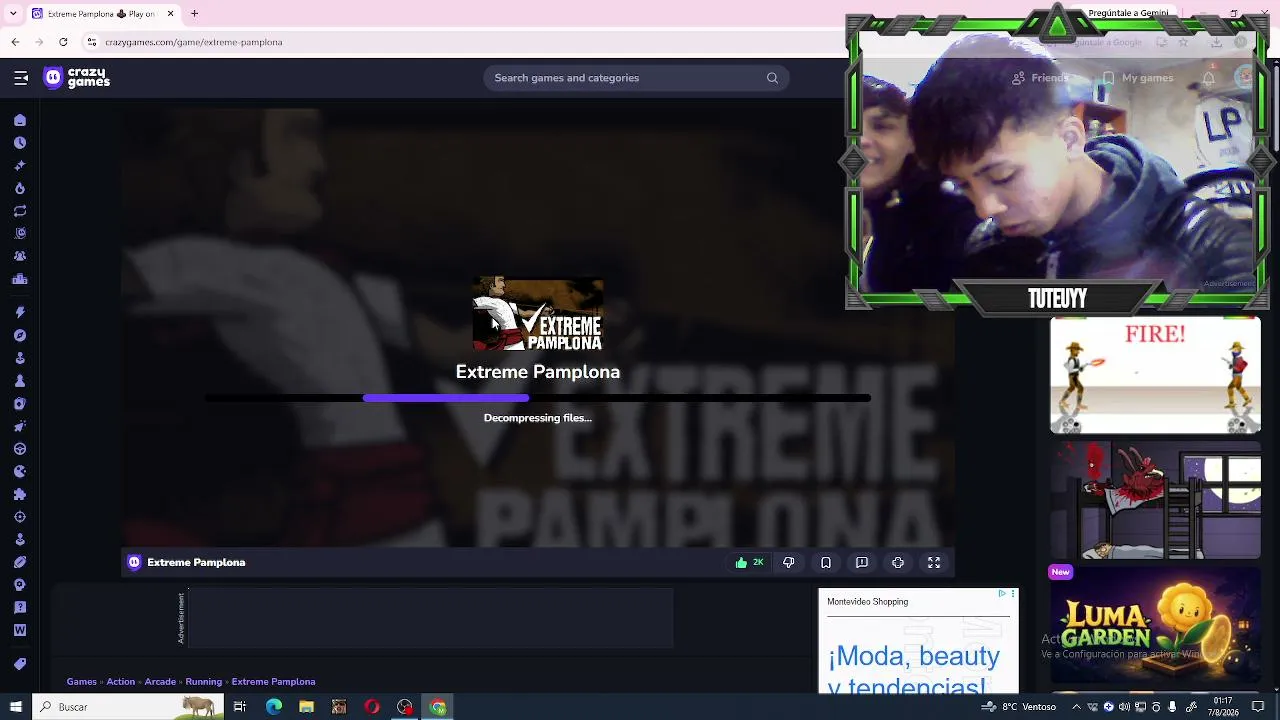
Task: Dislike the game with thumbs down
Action: pyautogui.click(x=789, y=563)
